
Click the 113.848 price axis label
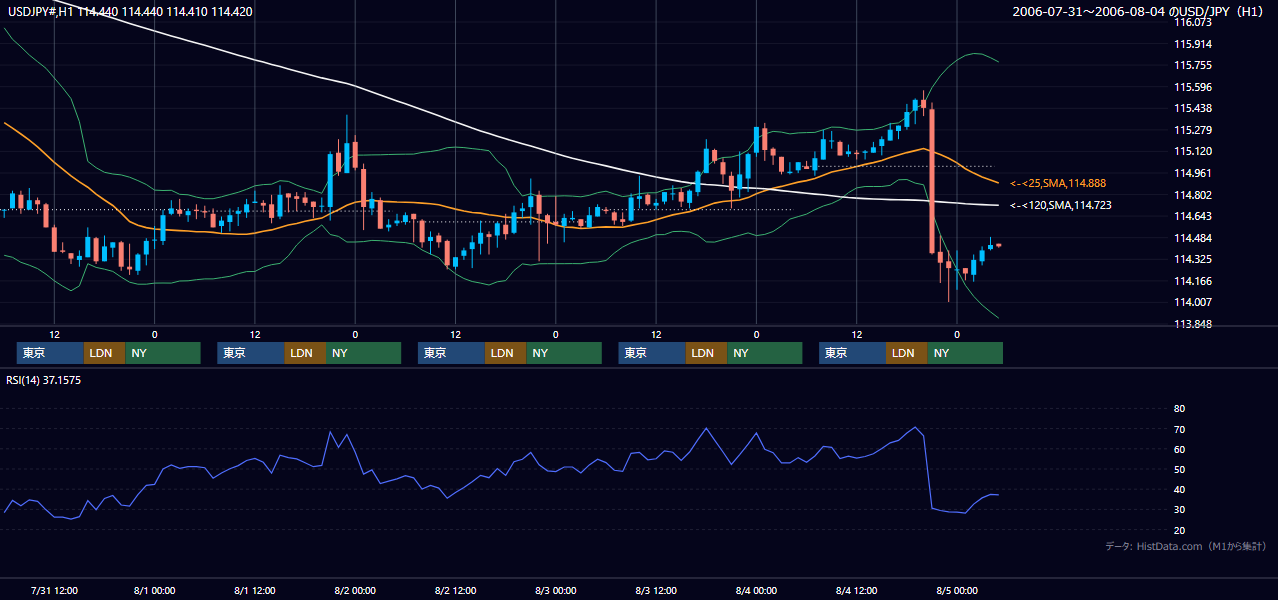click(1194, 324)
